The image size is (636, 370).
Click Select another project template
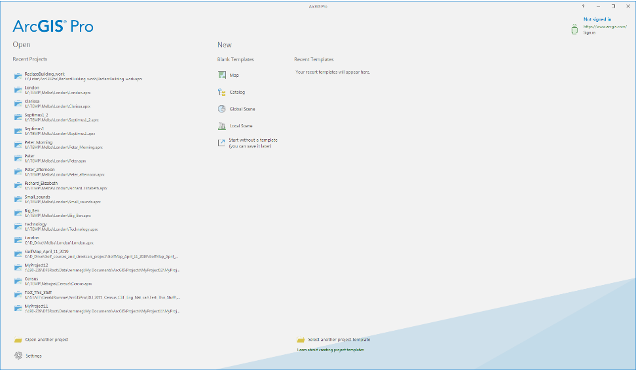coord(333,340)
